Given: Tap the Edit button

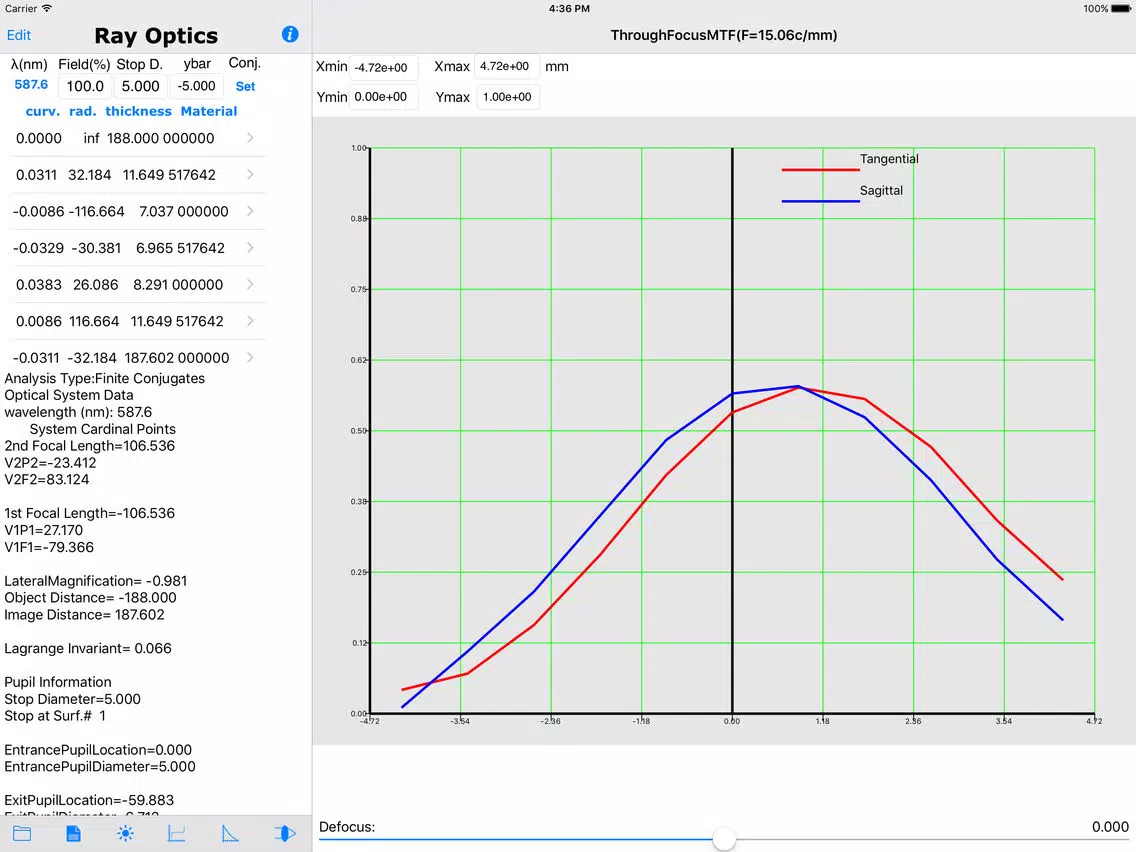Looking at the screenshot, I should 19,35.
